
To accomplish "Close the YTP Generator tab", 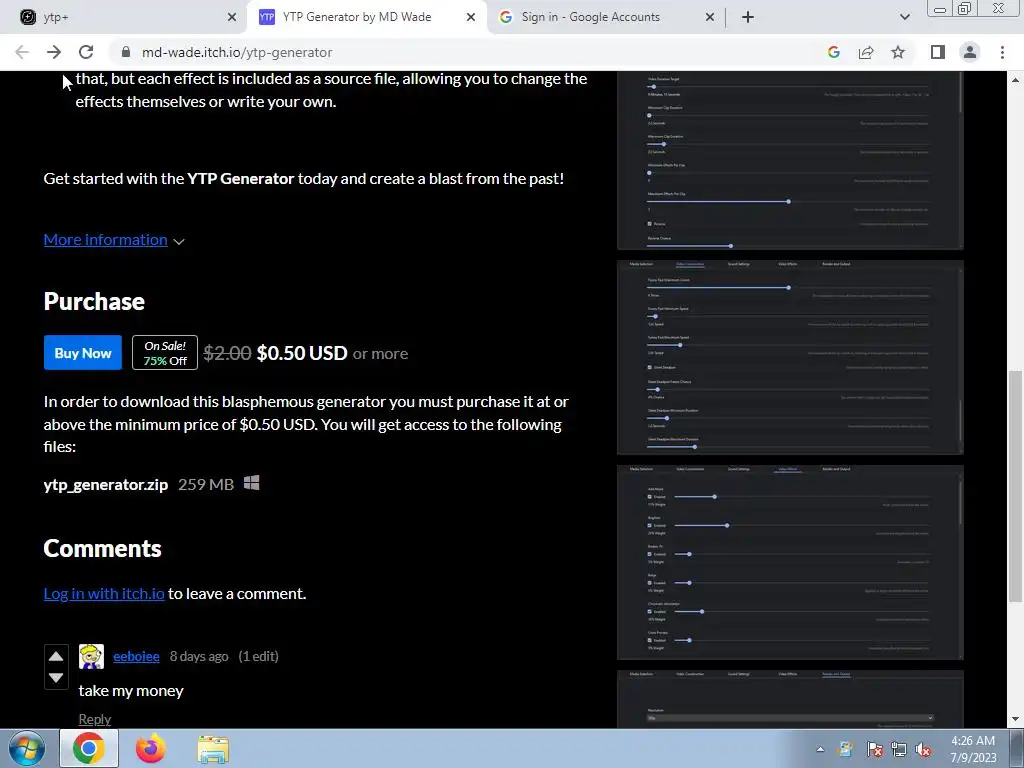I will click(x=471, y=18).
